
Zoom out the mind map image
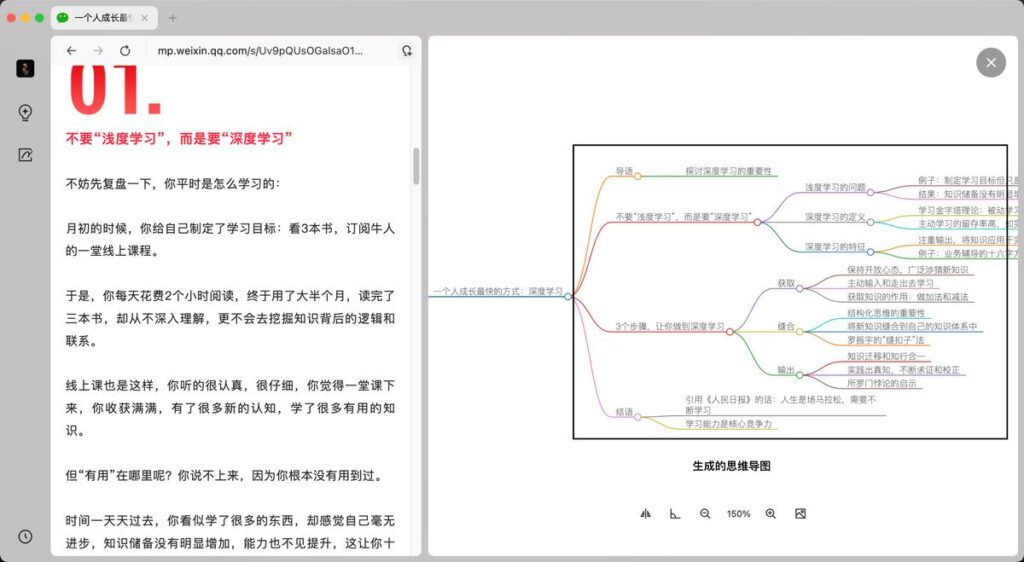(705, 513)
